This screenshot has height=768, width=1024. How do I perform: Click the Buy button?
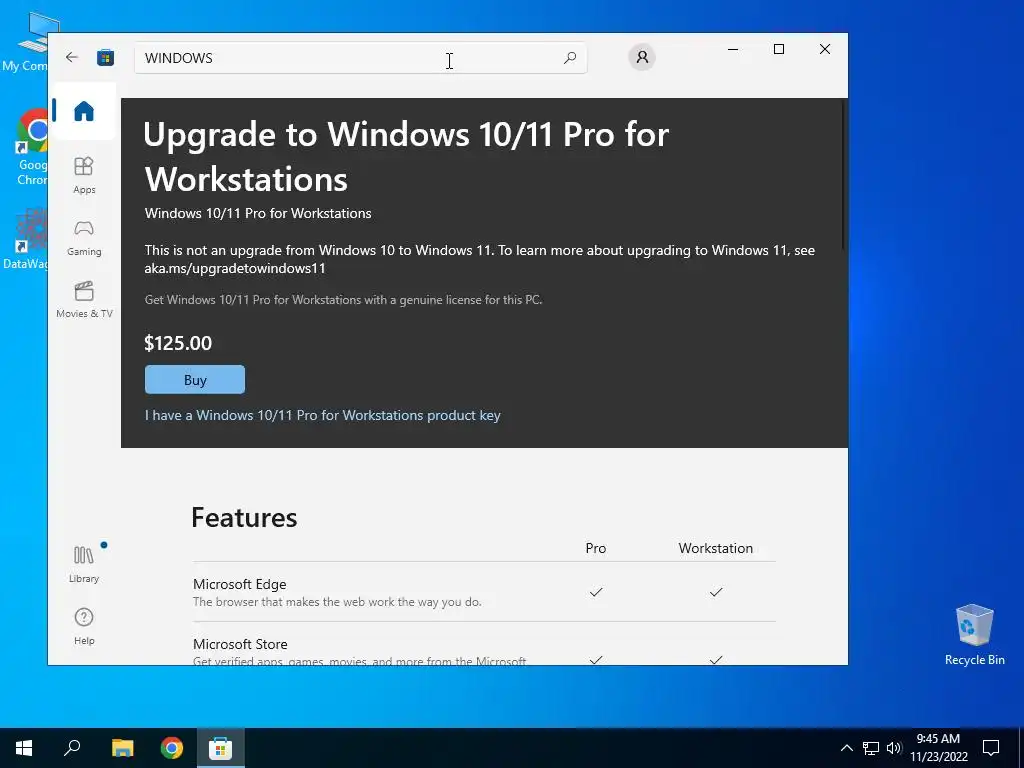pos(195,379)
